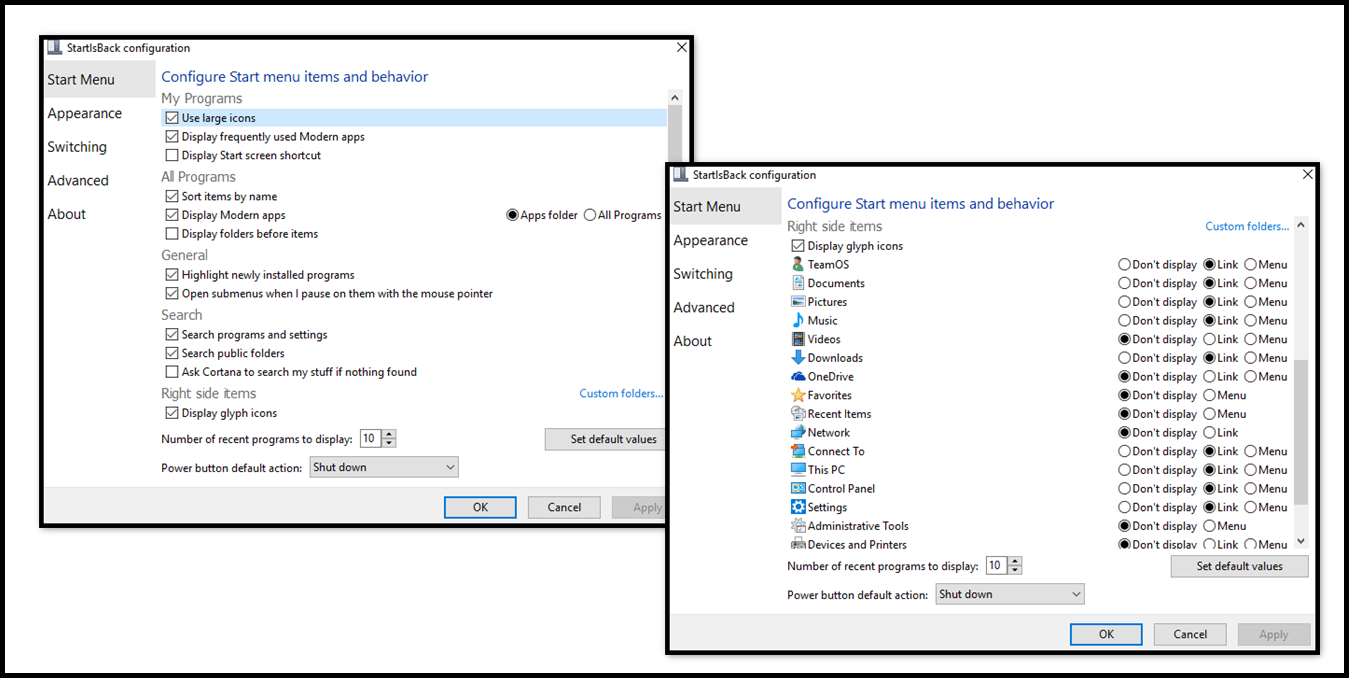This screenshot has height=678, width=1349.
Task: Click scroll down arrow in front window list
Action: [1301, 541]
